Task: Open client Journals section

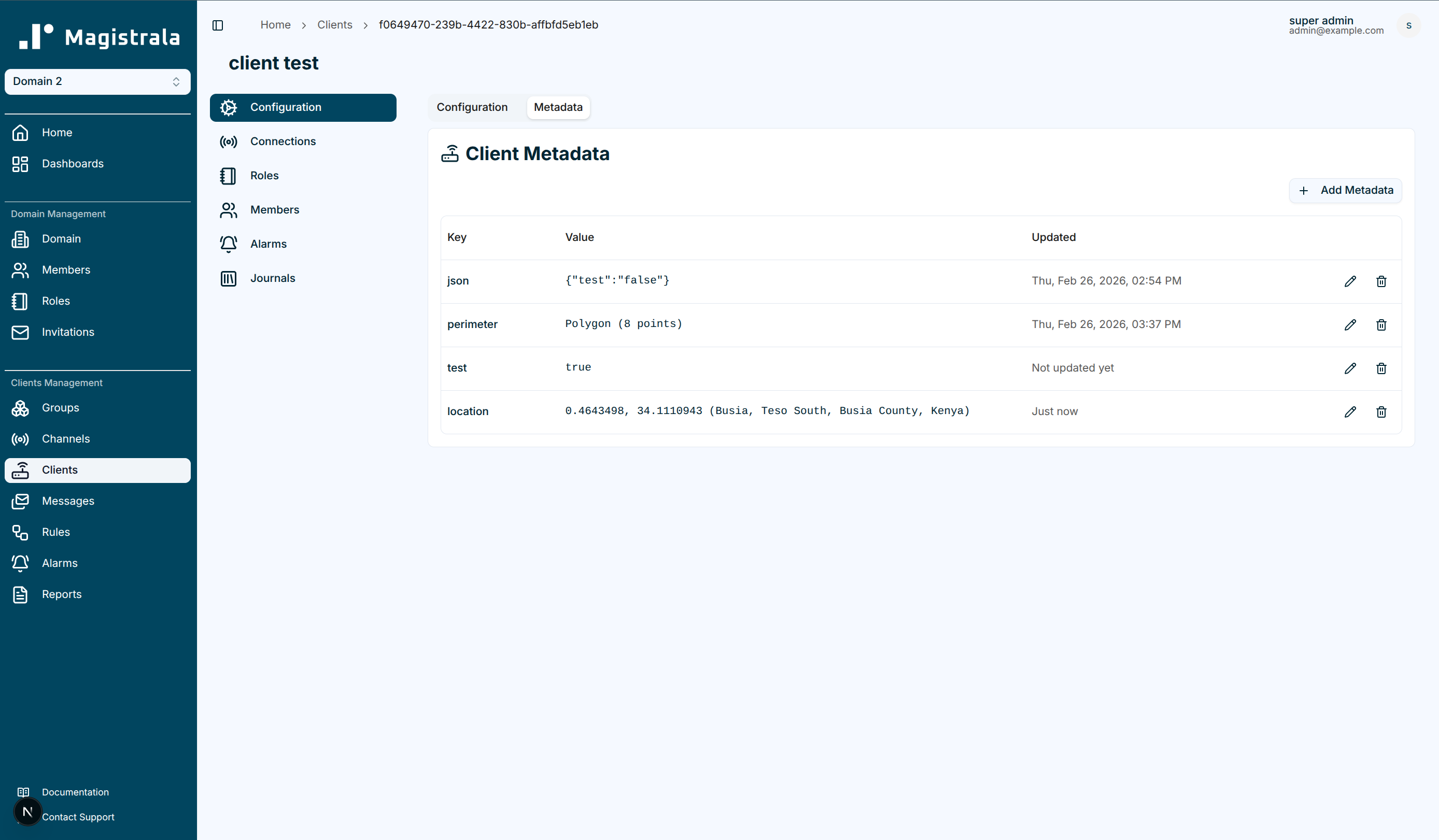Action: pos(272,278)
